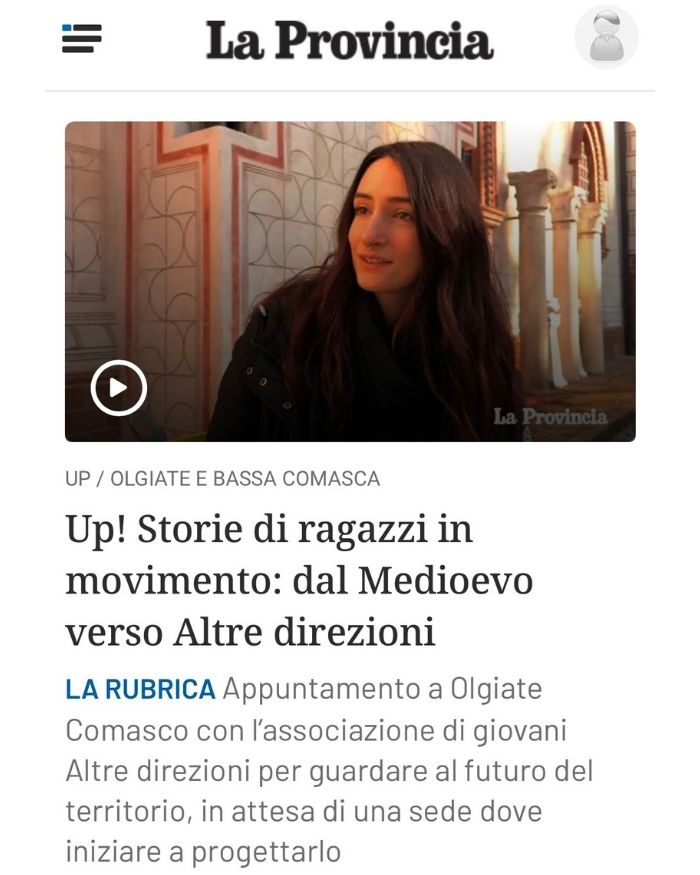Viewport: 700px width, 875px height.
Task: Open the hamburger navigation menu
Action: (81, 39)
